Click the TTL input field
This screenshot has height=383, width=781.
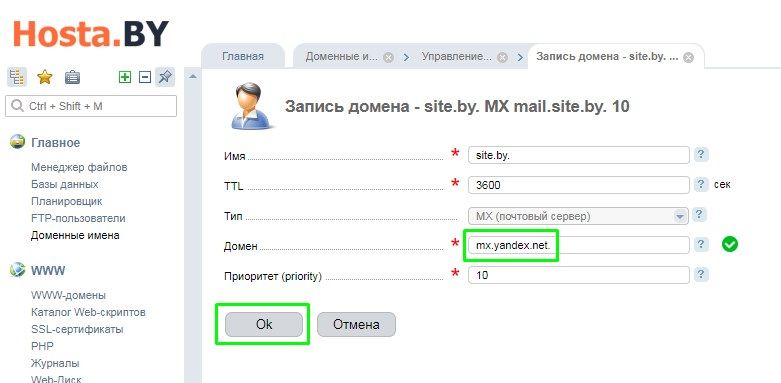[x=579, y=185]
